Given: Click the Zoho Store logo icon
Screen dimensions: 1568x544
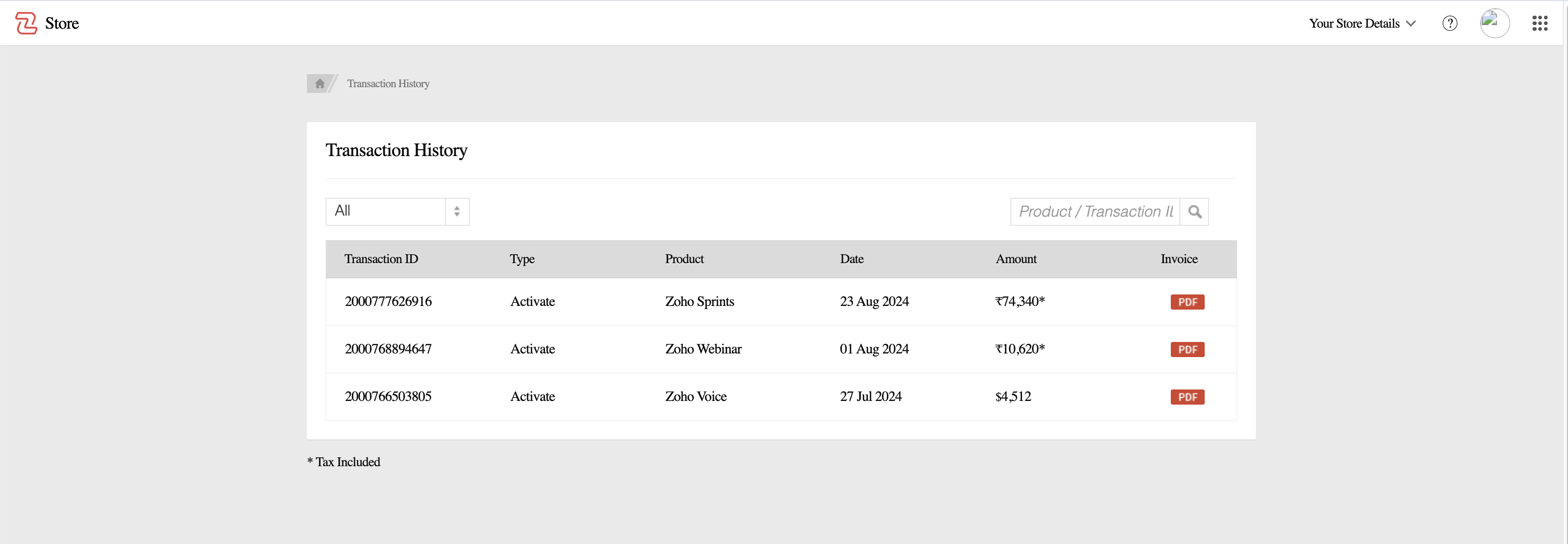Looking at the screenshot, I should click(26, 23).
